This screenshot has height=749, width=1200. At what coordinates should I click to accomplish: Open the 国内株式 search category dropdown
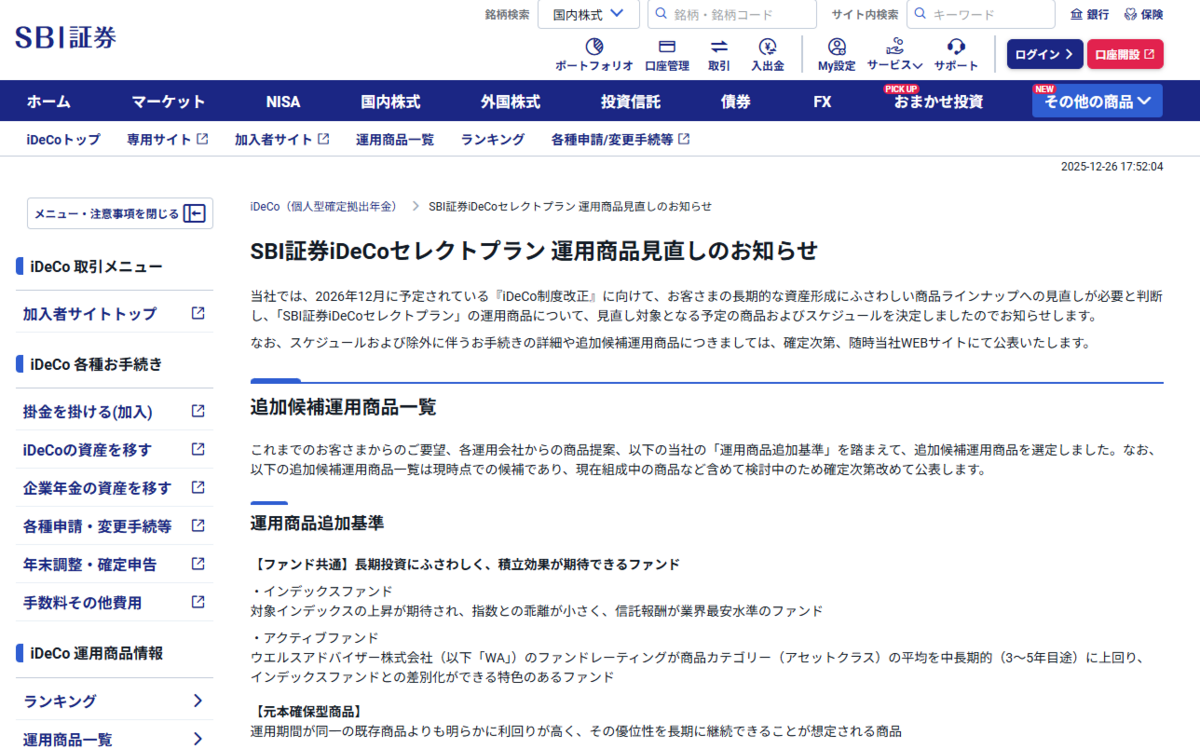click(x=588, y=14)
